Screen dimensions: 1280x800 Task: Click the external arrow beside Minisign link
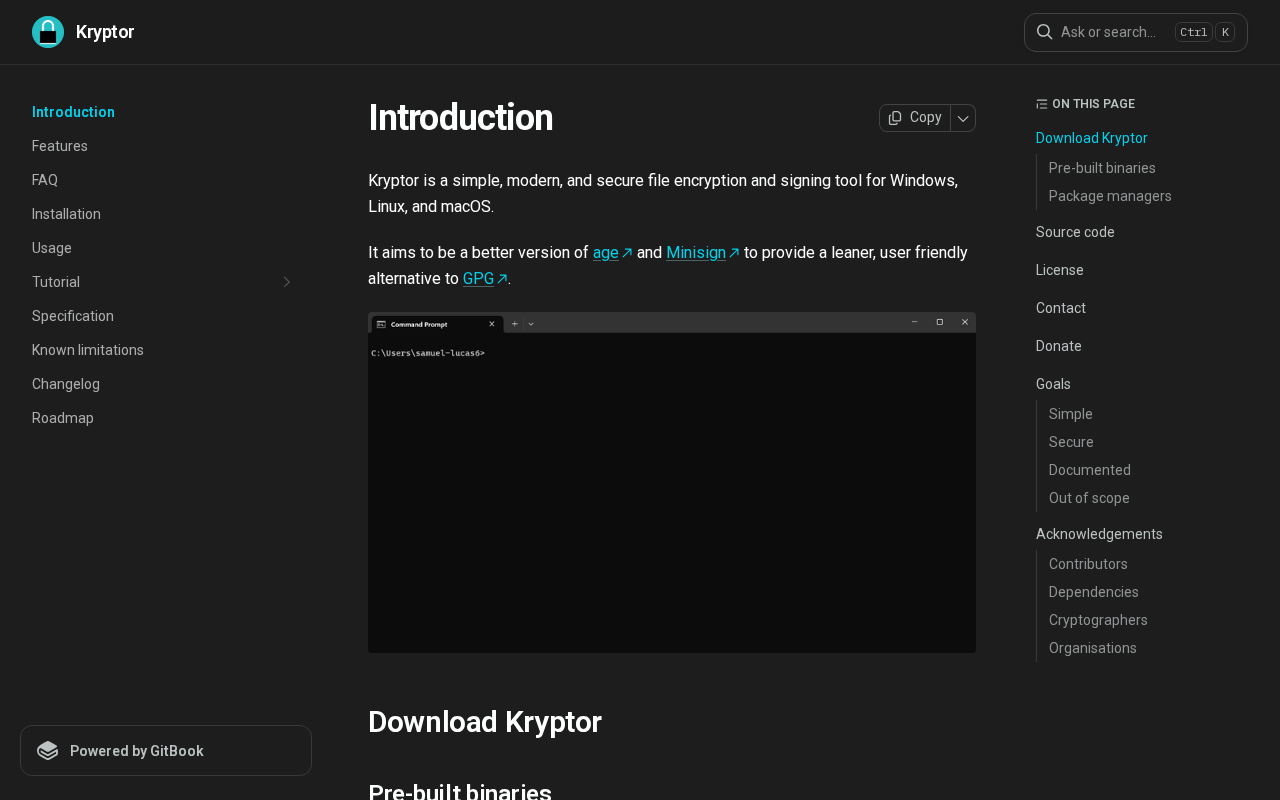pyautogui.click(x=734, y=253)
